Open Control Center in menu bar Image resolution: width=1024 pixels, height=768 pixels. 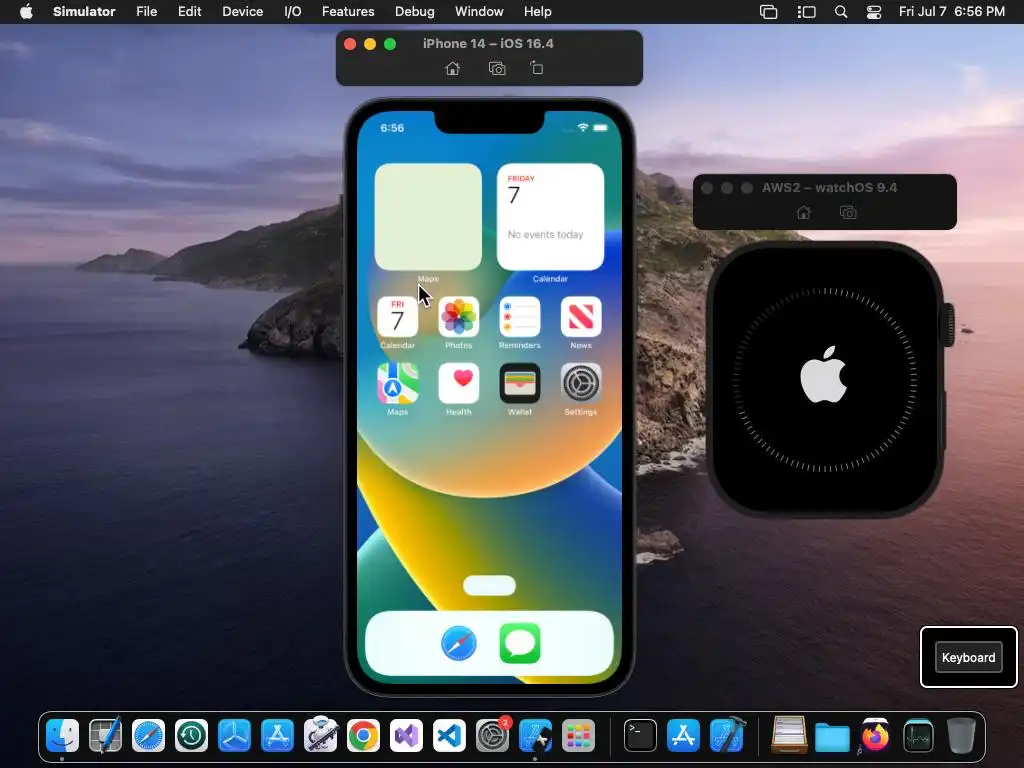(874, 12)
